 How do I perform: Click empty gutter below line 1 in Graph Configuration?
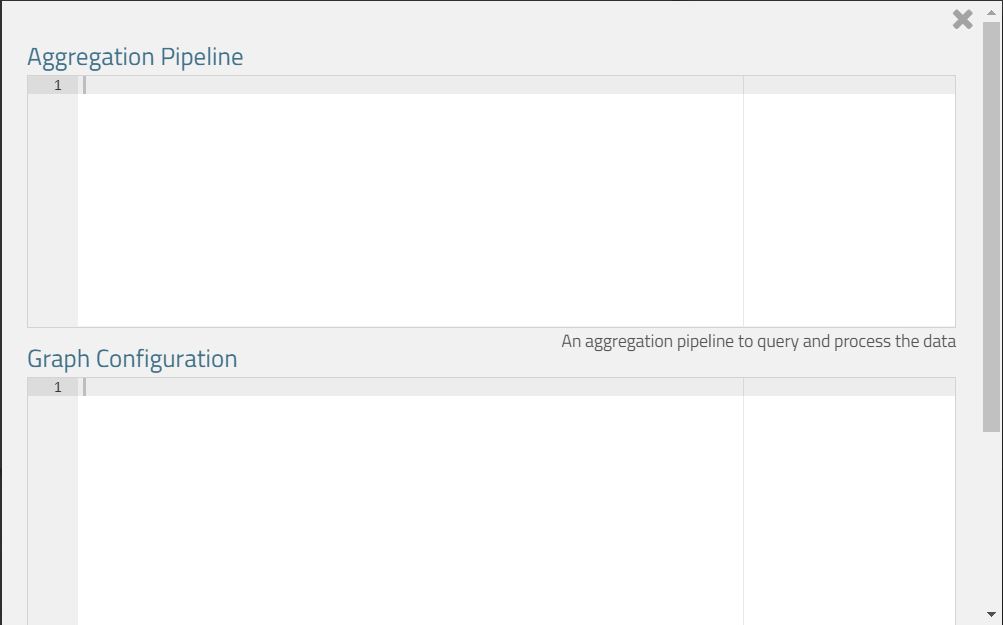point(53,510)
